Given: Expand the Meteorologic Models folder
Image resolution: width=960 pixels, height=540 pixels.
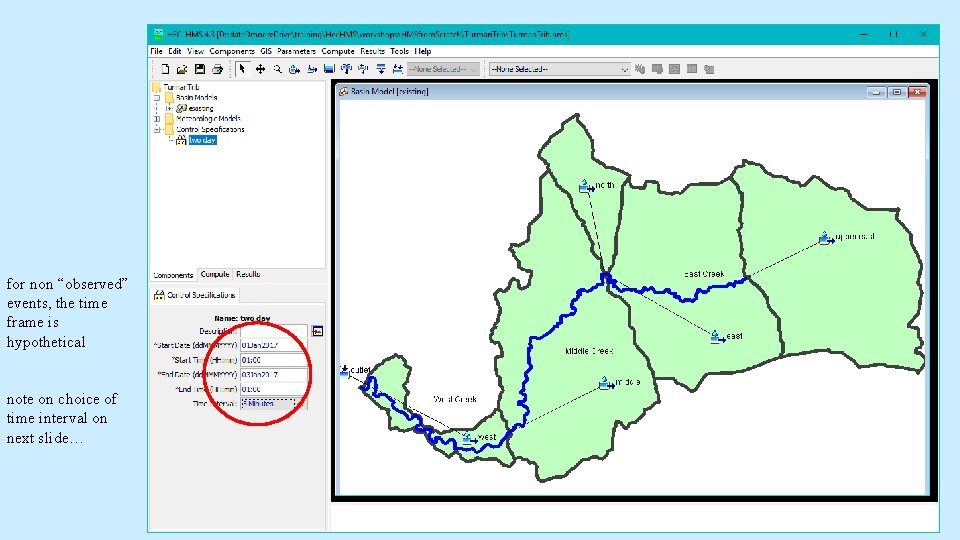Looking at the screenshot, I should coord(157,119).
